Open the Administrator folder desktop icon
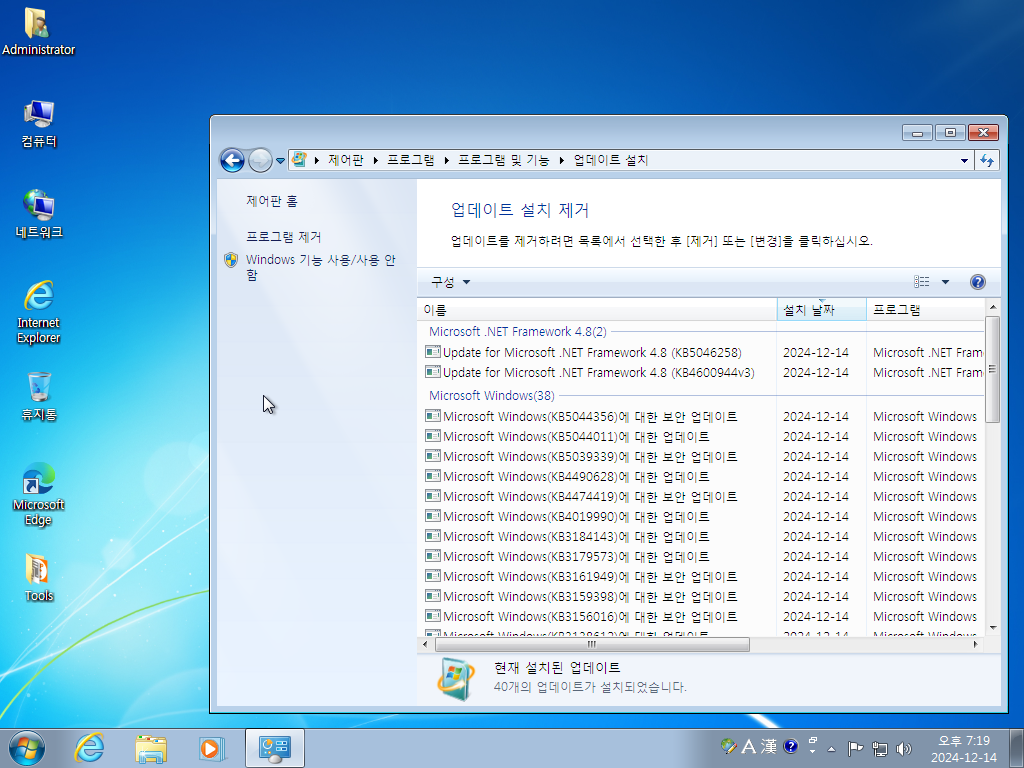 [x=38, y=31]
